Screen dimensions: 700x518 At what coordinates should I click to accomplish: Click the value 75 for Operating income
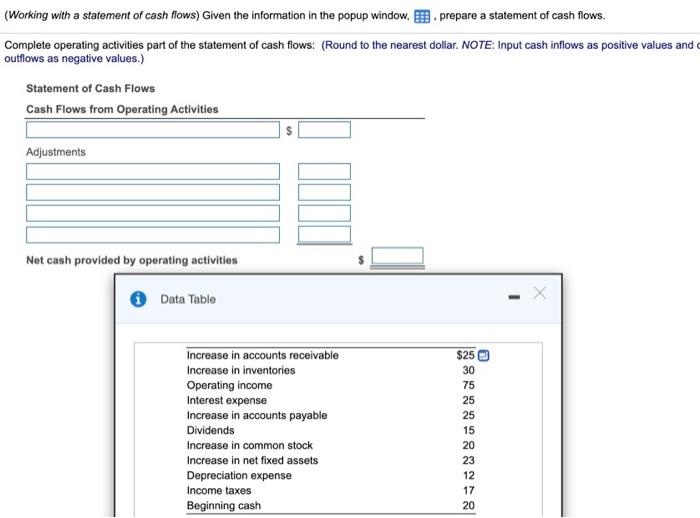tap(468, 385)
